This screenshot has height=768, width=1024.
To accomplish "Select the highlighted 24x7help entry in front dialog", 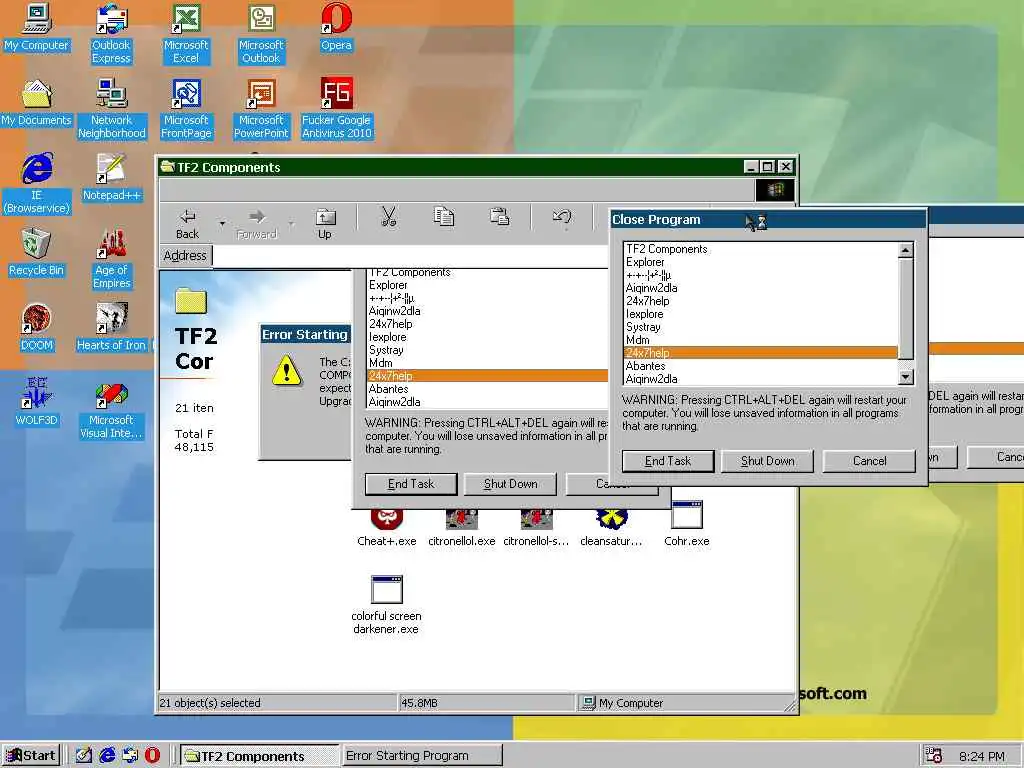I will [x=761, y=353].
